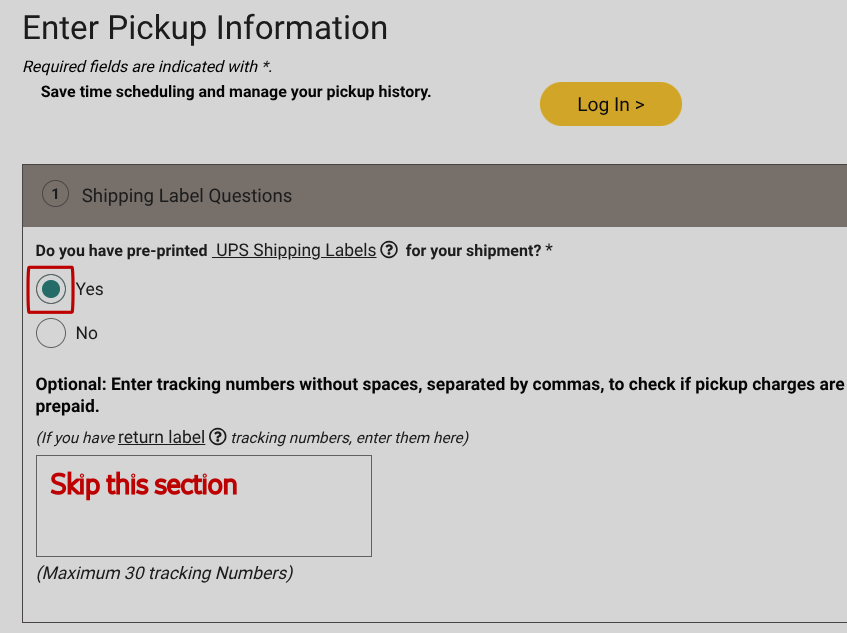
Task: Click the "Yes" option label text
Action: coord(90,289)
